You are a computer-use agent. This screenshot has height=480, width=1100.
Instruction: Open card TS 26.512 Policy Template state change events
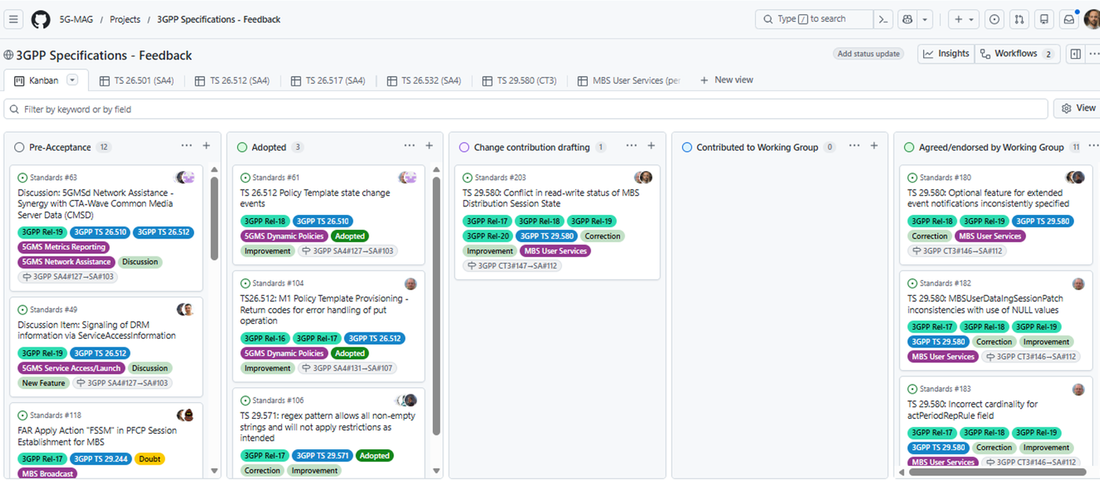point(315,198)
